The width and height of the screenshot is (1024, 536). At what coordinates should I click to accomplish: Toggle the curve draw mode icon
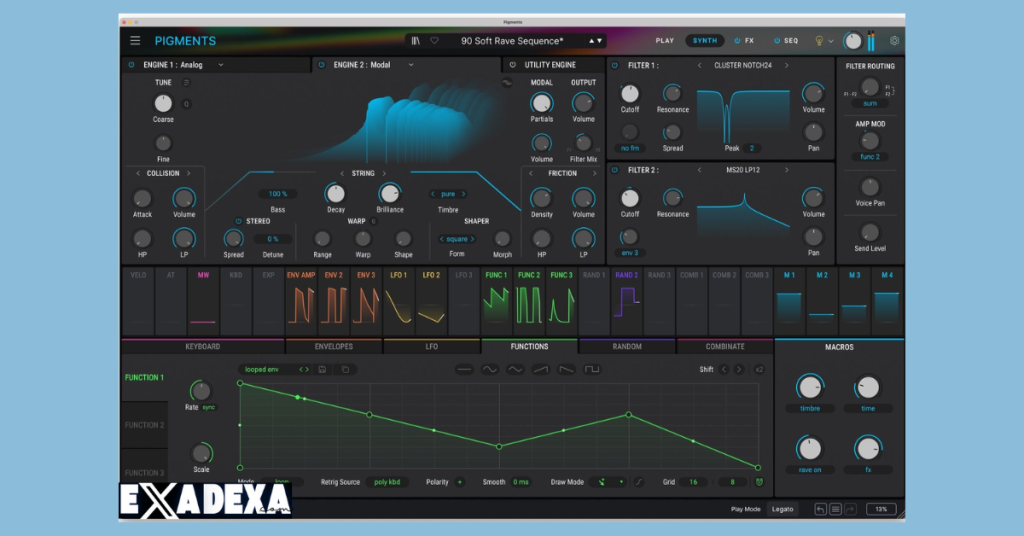(639, 482)
